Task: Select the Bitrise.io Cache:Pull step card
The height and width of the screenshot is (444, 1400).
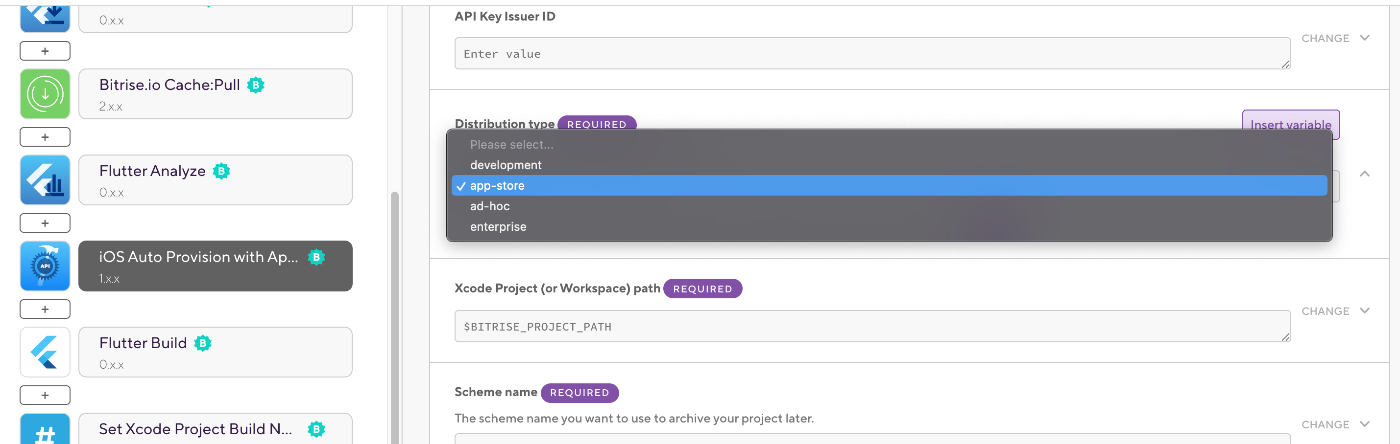Action: point(215,94)
